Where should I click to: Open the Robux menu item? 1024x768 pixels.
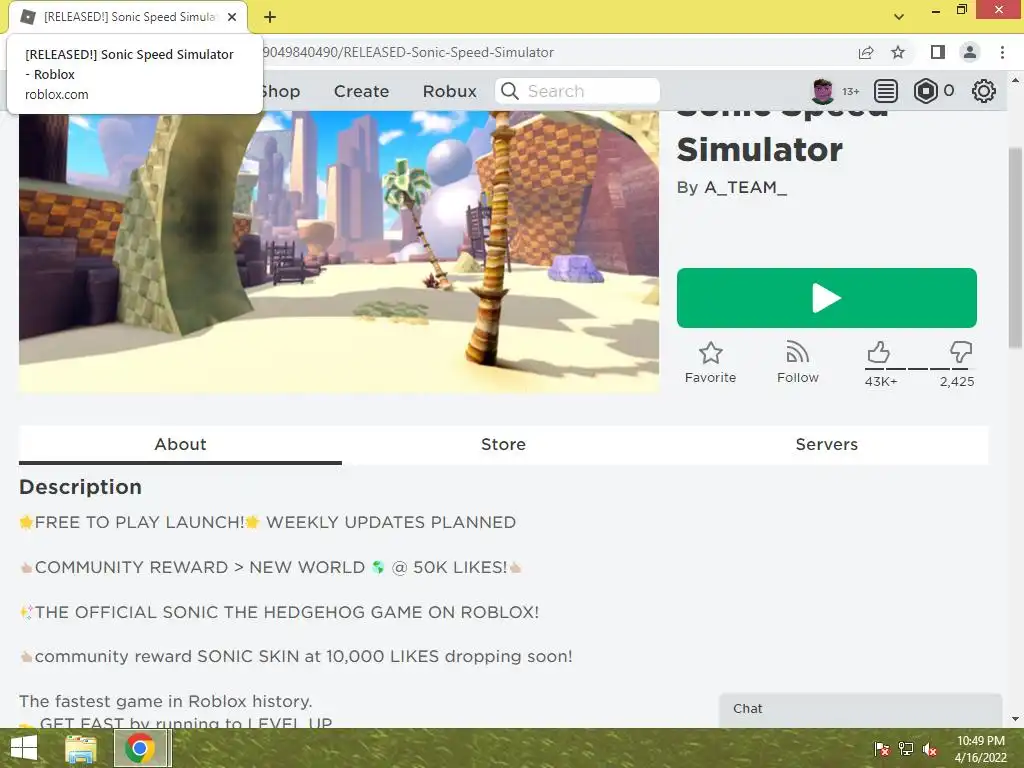point(449,91)
